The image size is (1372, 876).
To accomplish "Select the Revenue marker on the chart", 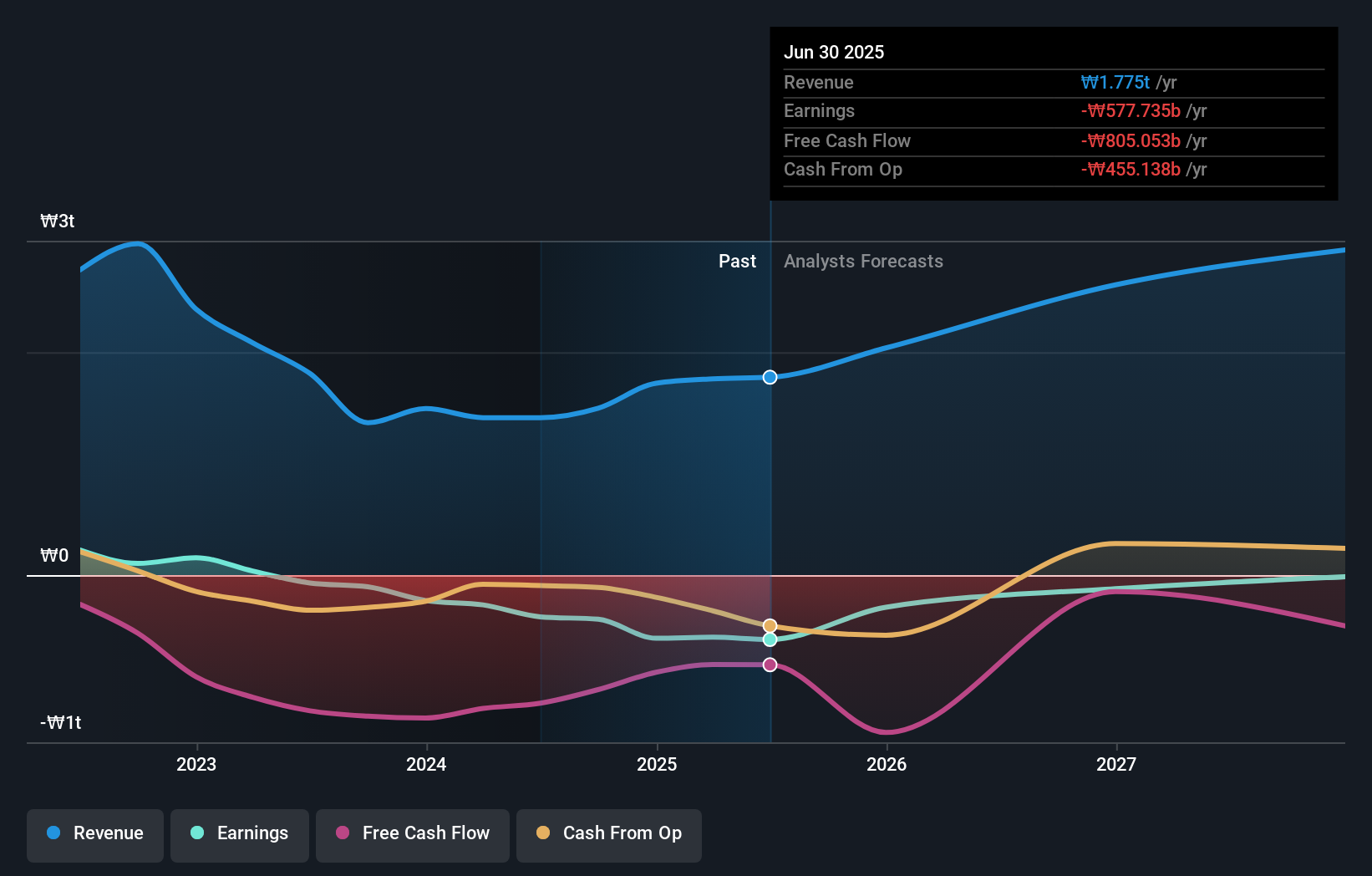I will [770, 377].
